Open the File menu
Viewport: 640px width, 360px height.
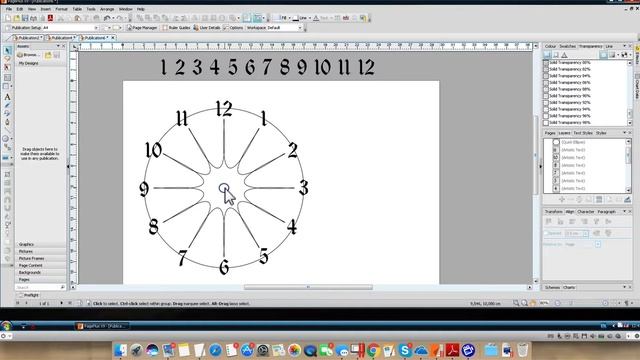pyautogui.click(x=9, y=9)
